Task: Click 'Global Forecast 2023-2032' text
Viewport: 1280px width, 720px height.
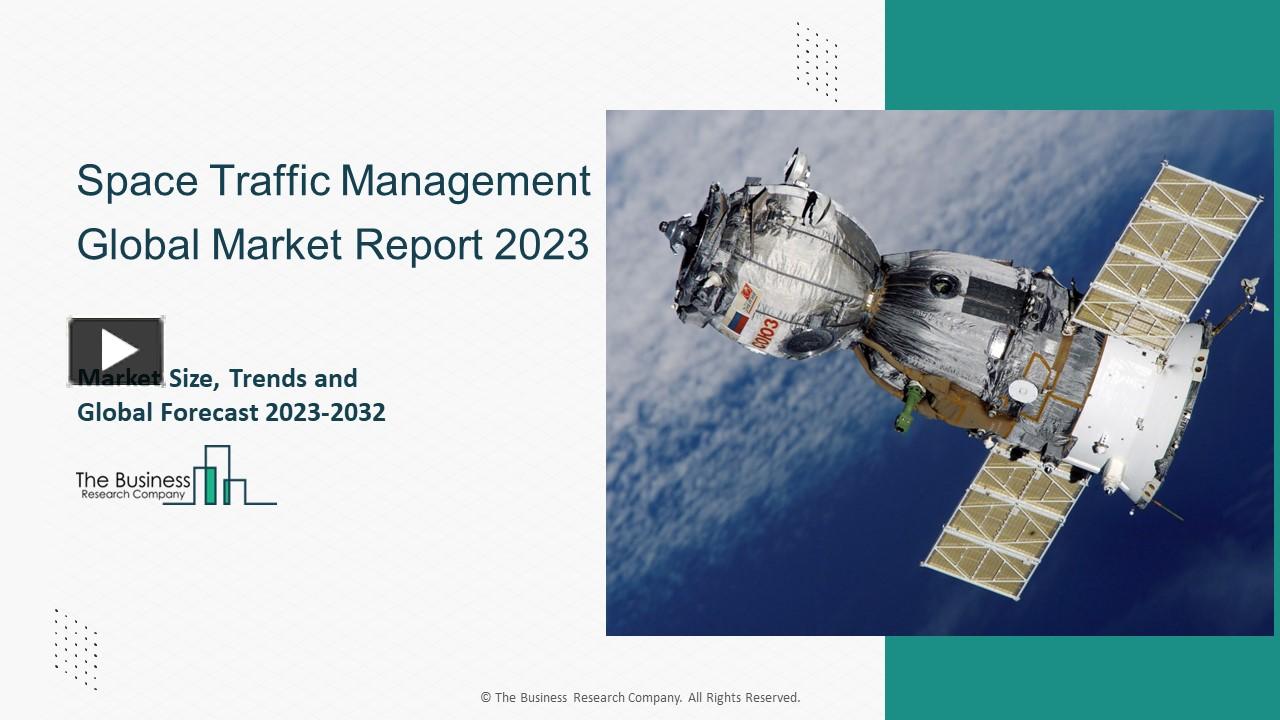Action: coord(231,411)
